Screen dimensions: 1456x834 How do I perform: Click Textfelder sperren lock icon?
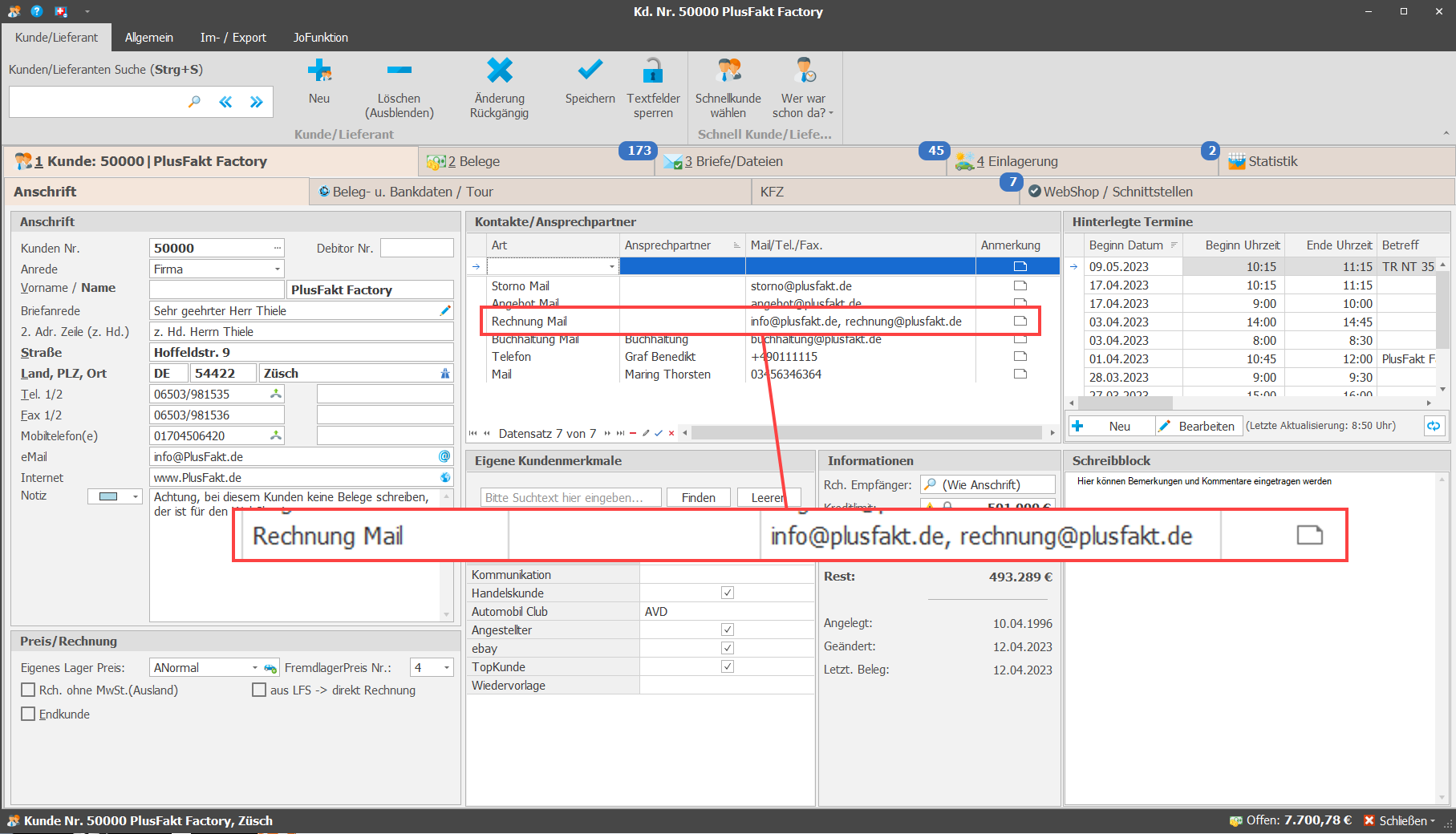click(x=653, y=71)
